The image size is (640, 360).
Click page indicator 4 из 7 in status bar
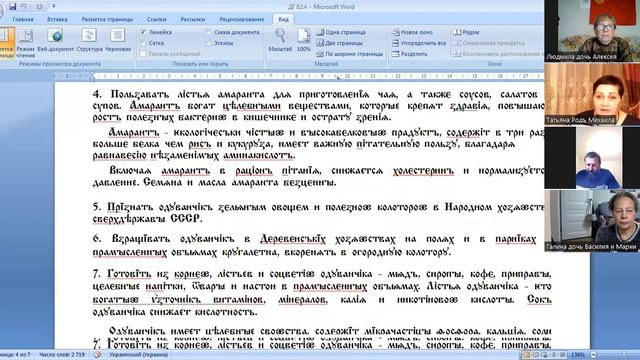(x=16, y=355)
